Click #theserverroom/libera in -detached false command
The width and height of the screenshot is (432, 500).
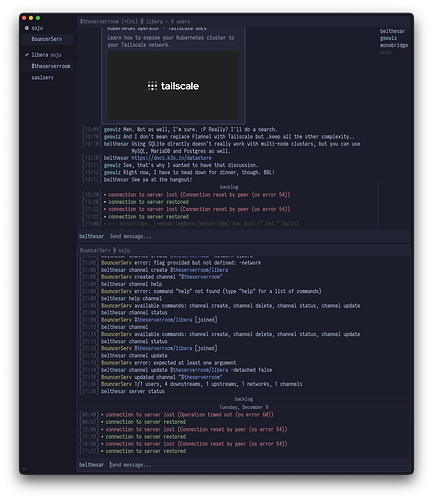coord(199,370)
